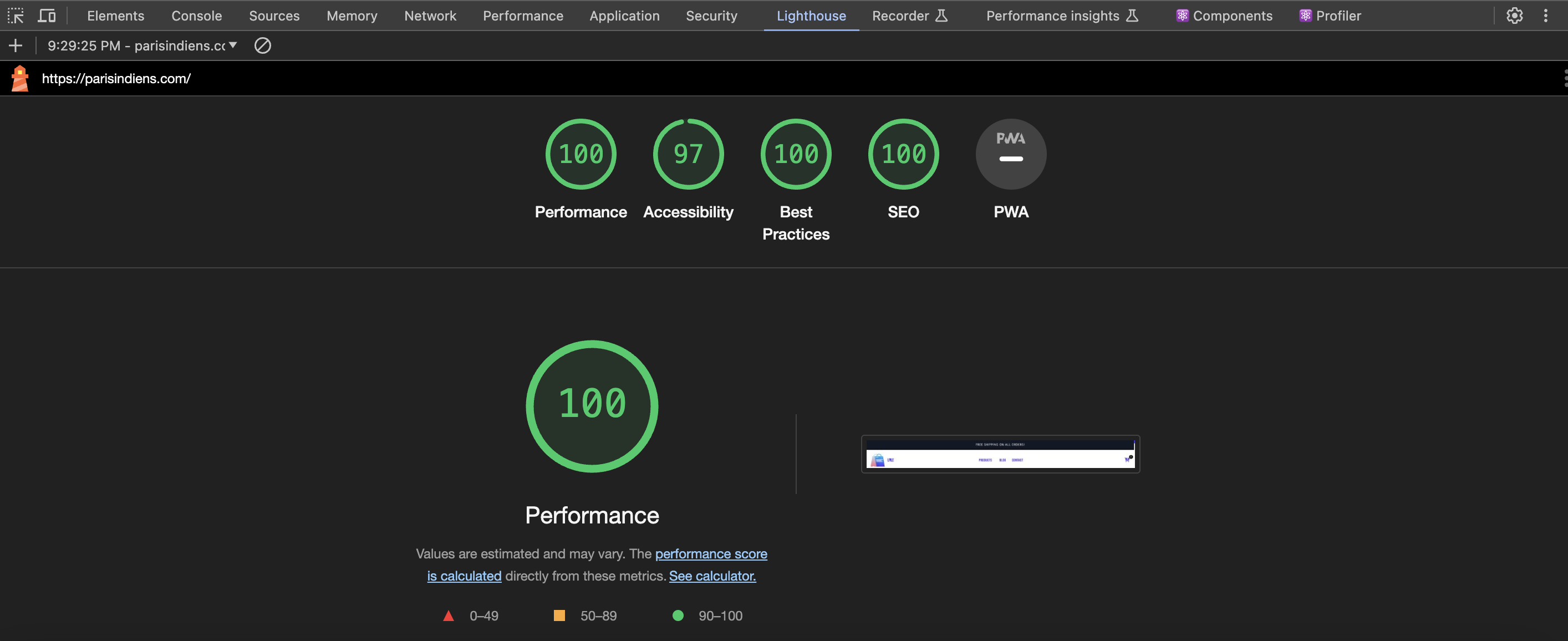1568x641 pixels.
Task: Open the report selector dropdown
Action: pyautogui.click(x=142, y=45)
